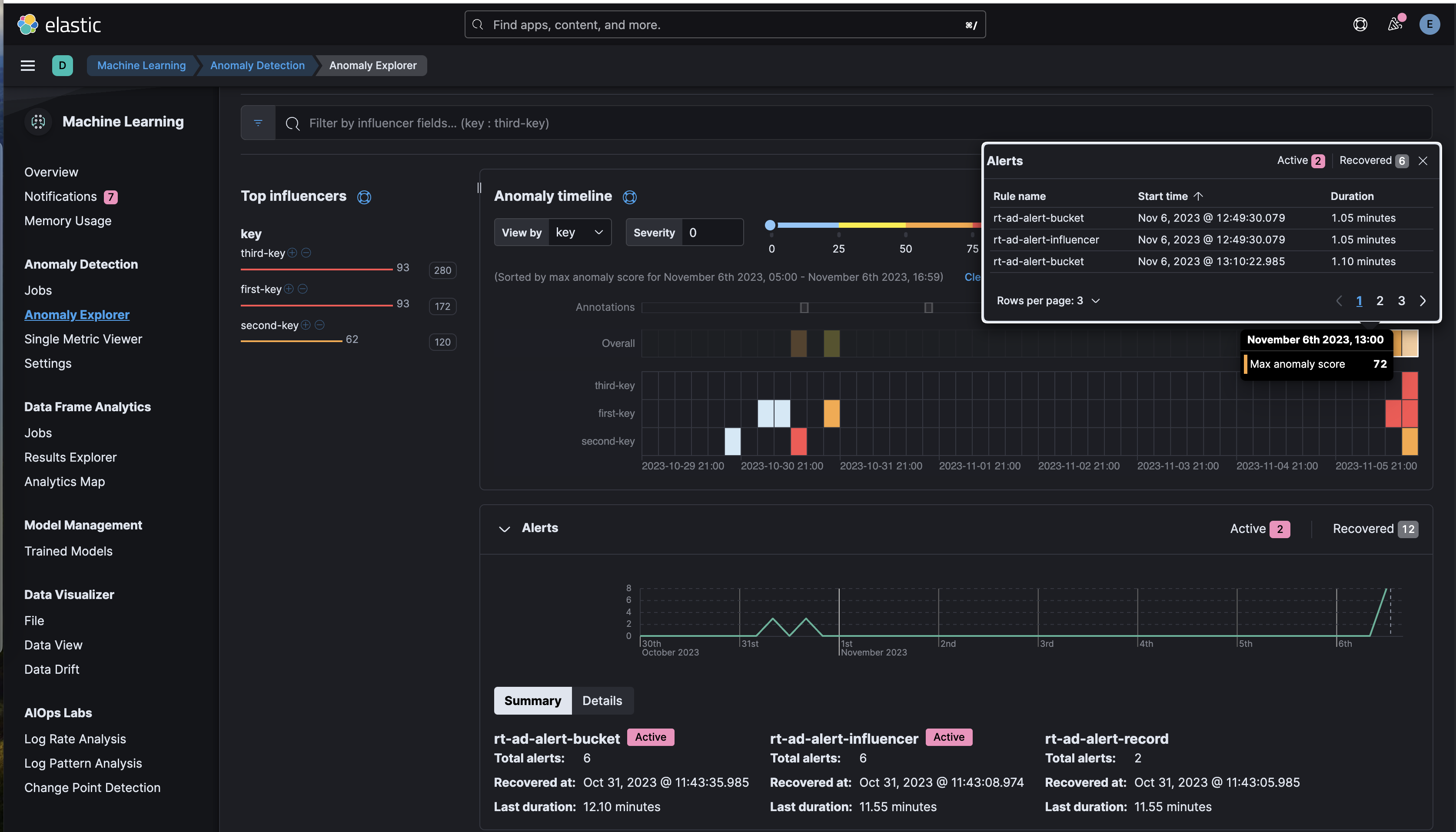Open Data View under Data Visualizer

pyautogui.click(x=53, y=645)
